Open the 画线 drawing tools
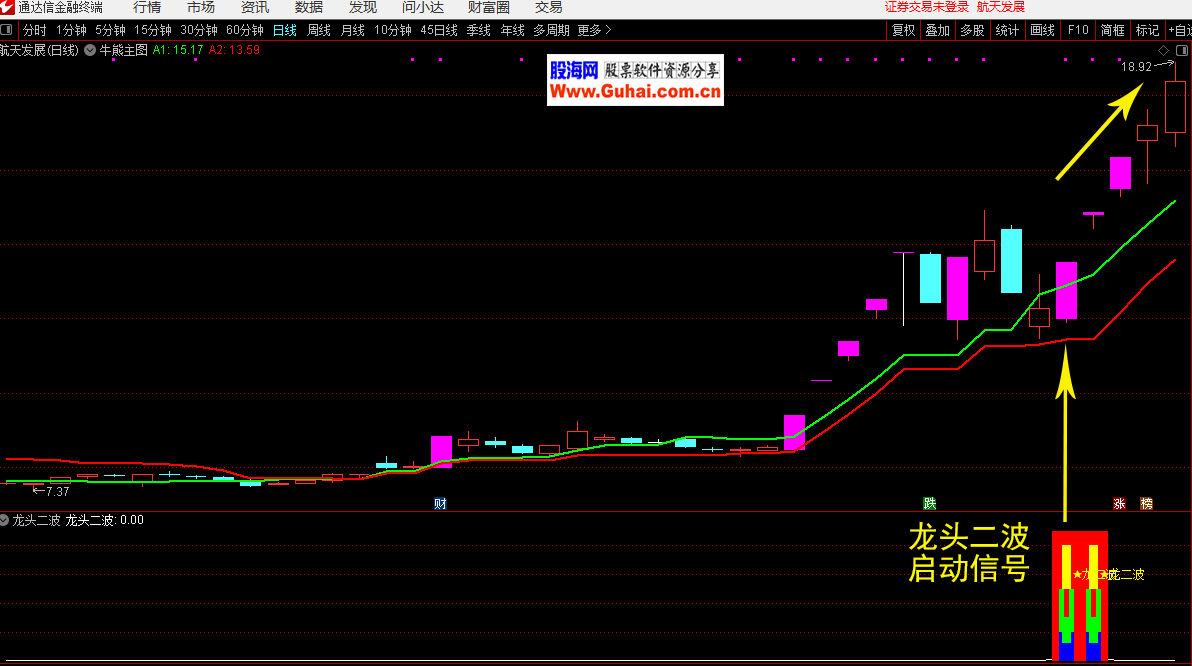Screen dimensions: 1192x666 pyautogui.click(x=1042, y=30)
